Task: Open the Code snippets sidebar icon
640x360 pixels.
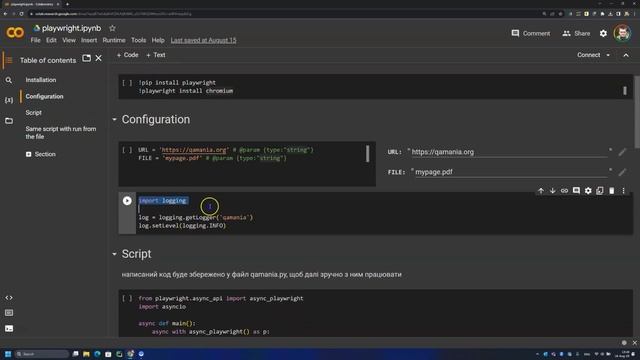Action: (x=9, y=298)
